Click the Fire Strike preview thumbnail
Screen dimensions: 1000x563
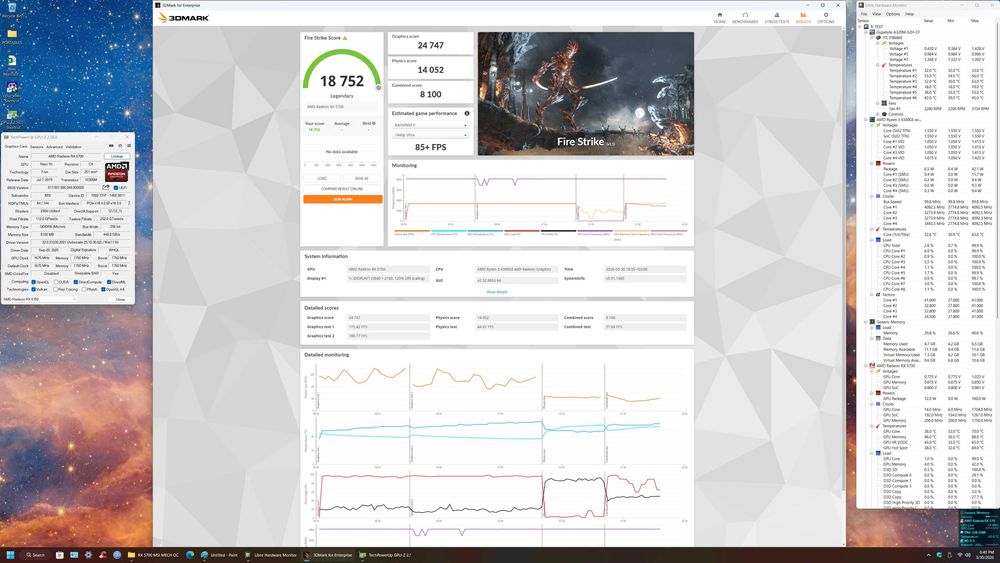585,94
